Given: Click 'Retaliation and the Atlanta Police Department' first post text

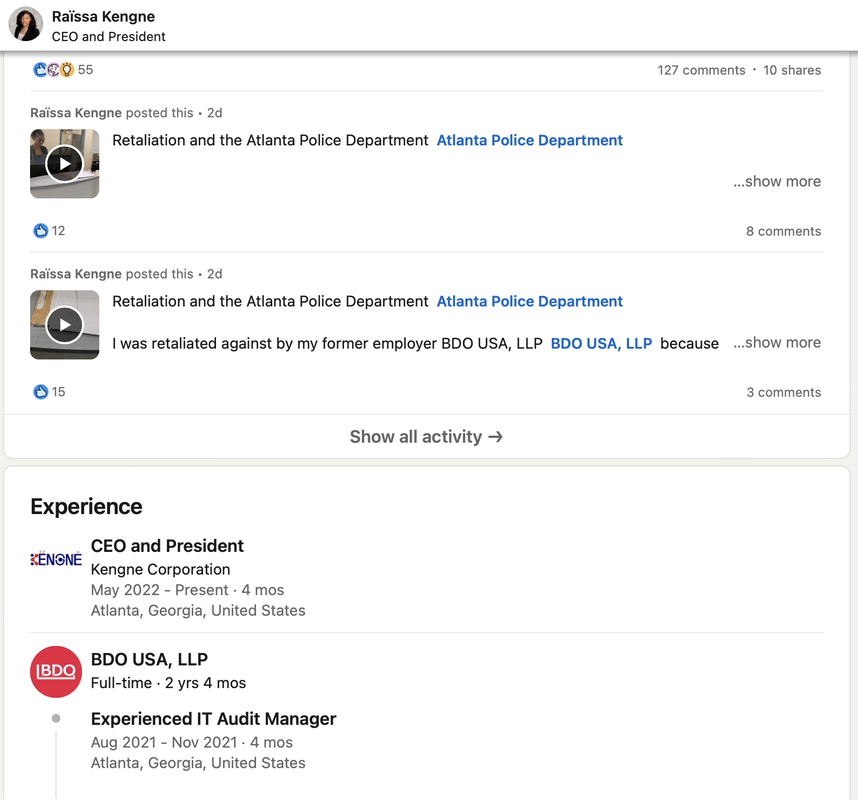Looking at the screenshot, I should click(x=270, y=141).
